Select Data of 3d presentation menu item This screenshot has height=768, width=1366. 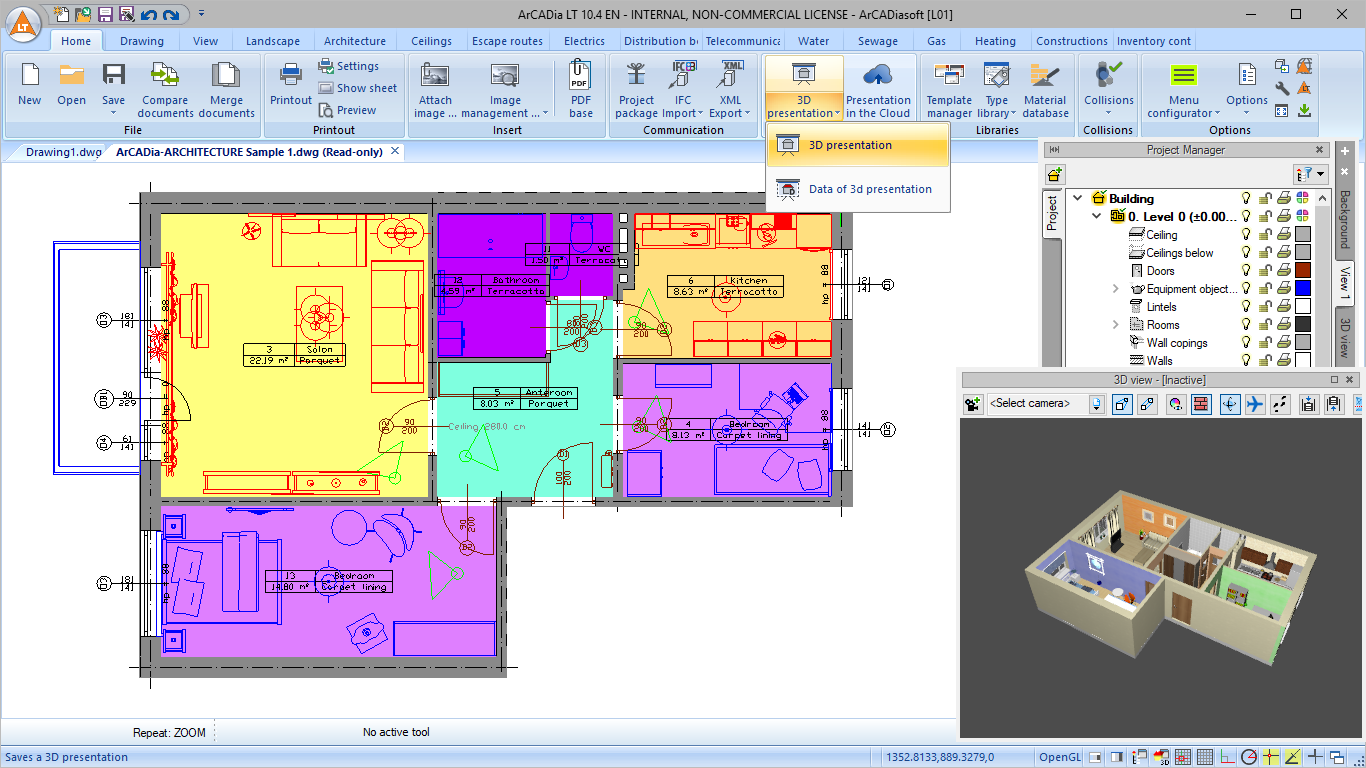click(x=858, y=189)
